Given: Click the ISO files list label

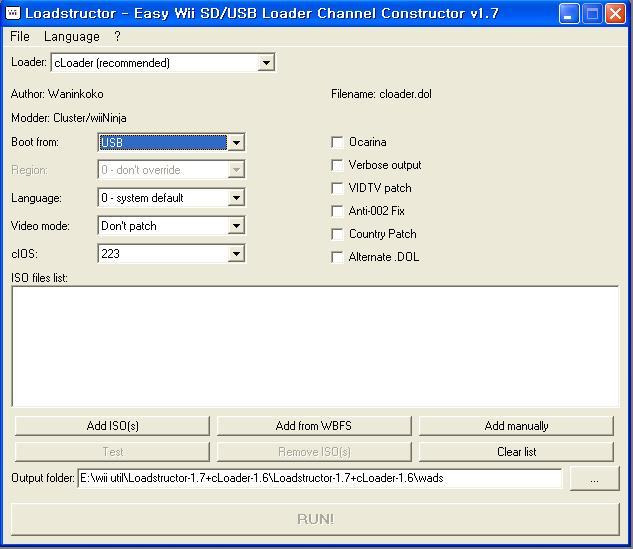Looking at the screenshot, I should point(39,278).
